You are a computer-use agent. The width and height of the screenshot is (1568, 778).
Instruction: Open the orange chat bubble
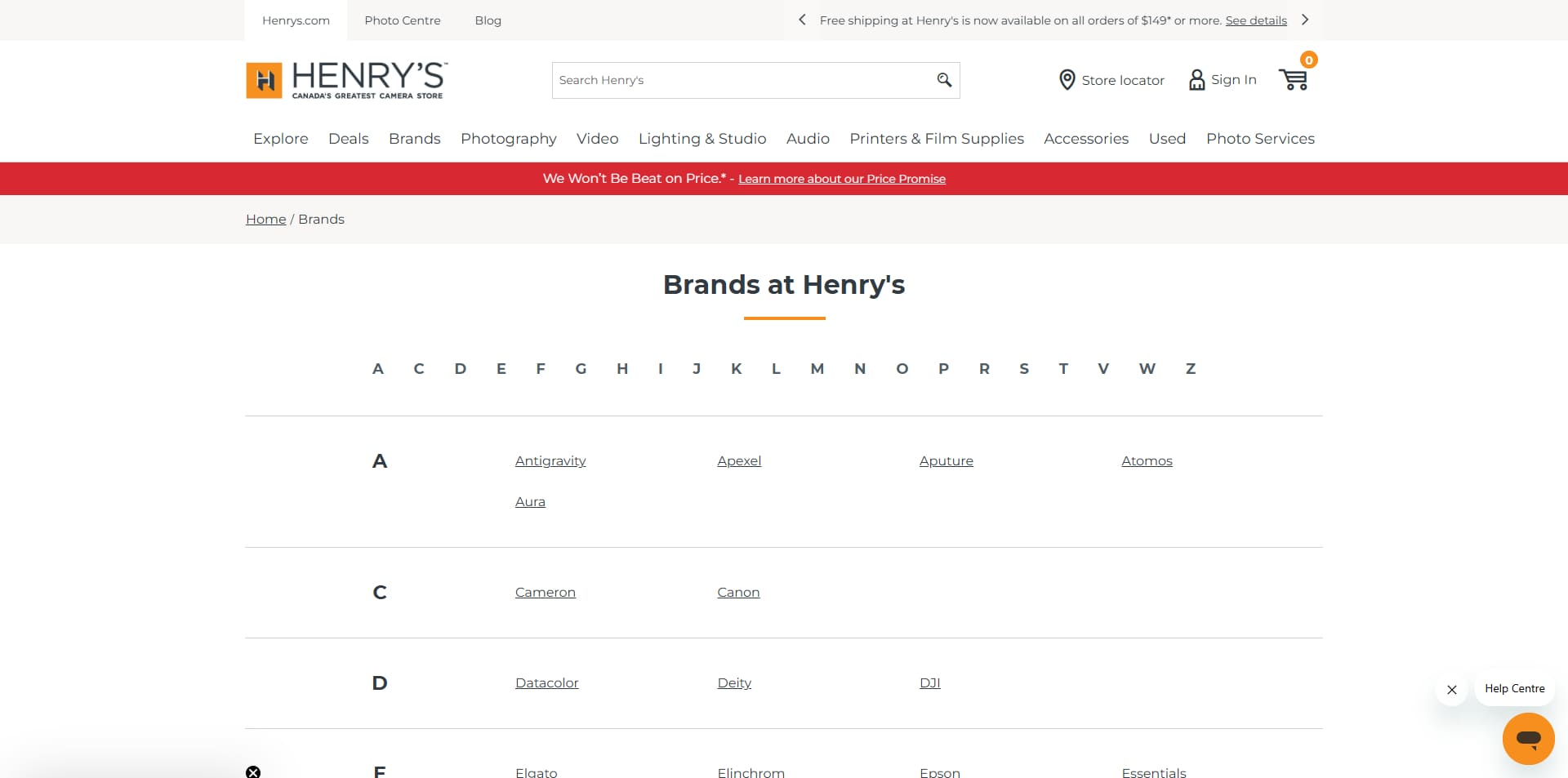pos(1528,739)
